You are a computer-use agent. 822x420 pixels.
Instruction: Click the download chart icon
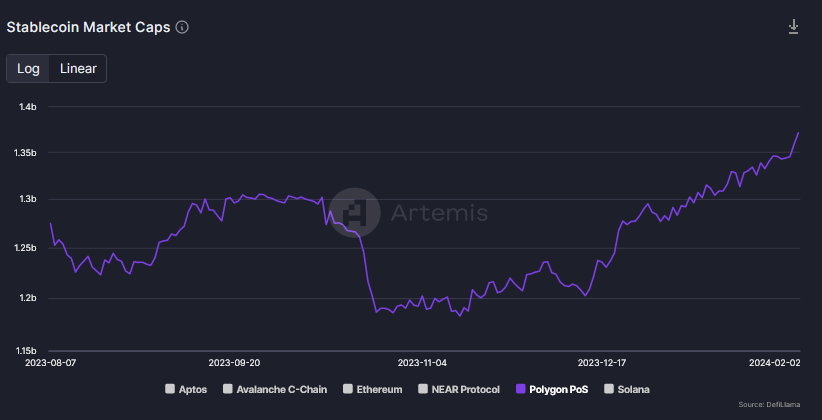794,27
